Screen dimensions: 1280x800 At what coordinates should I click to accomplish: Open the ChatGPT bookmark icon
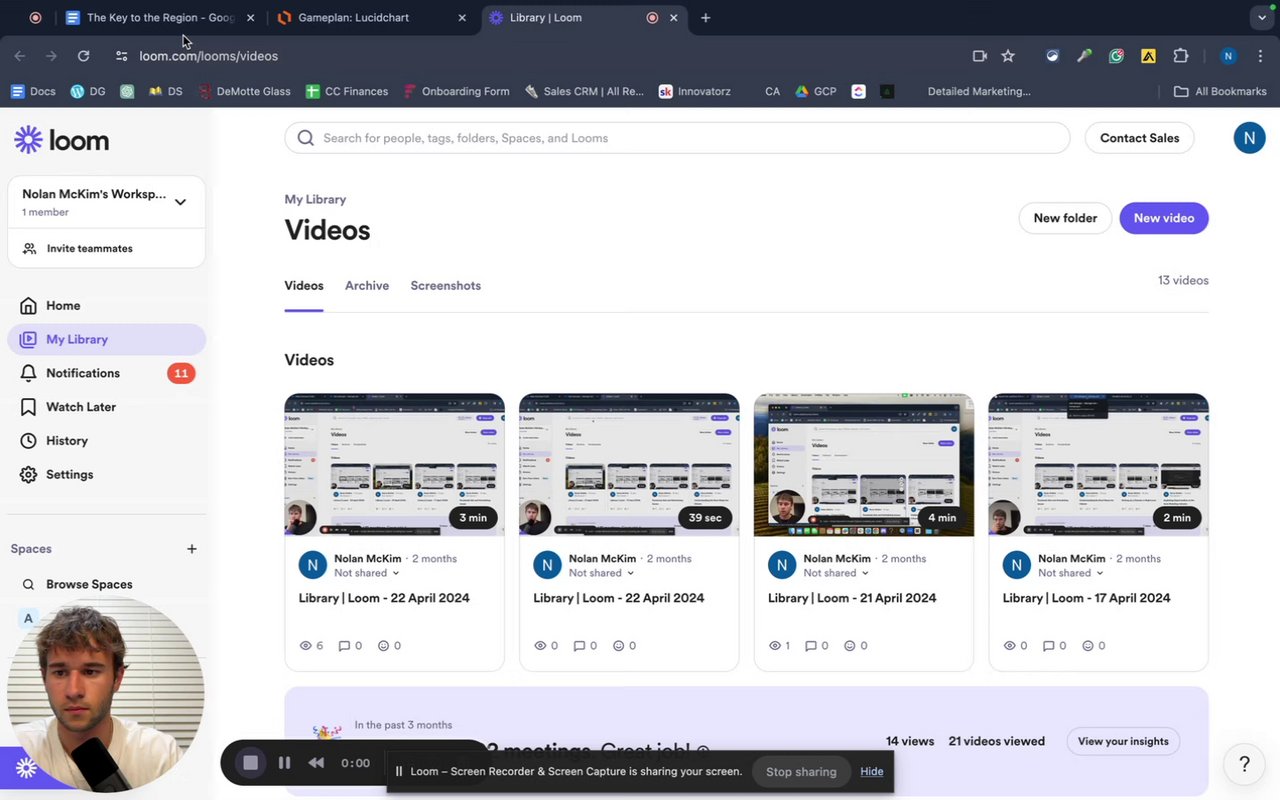coord(127,91)
